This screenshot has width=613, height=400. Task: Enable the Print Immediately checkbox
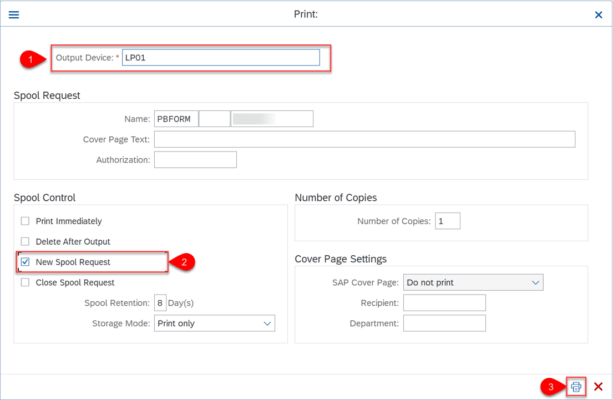[x=25, y=221]
